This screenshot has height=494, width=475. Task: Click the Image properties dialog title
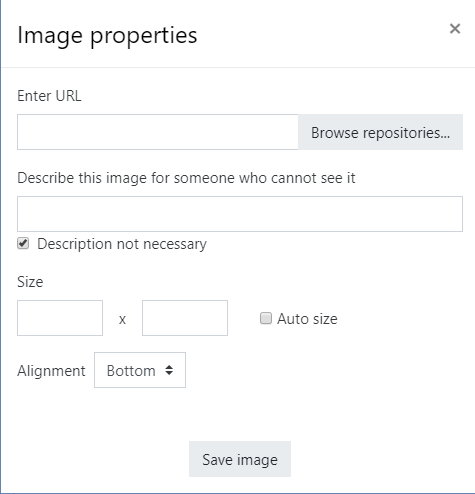click(107, 36)
